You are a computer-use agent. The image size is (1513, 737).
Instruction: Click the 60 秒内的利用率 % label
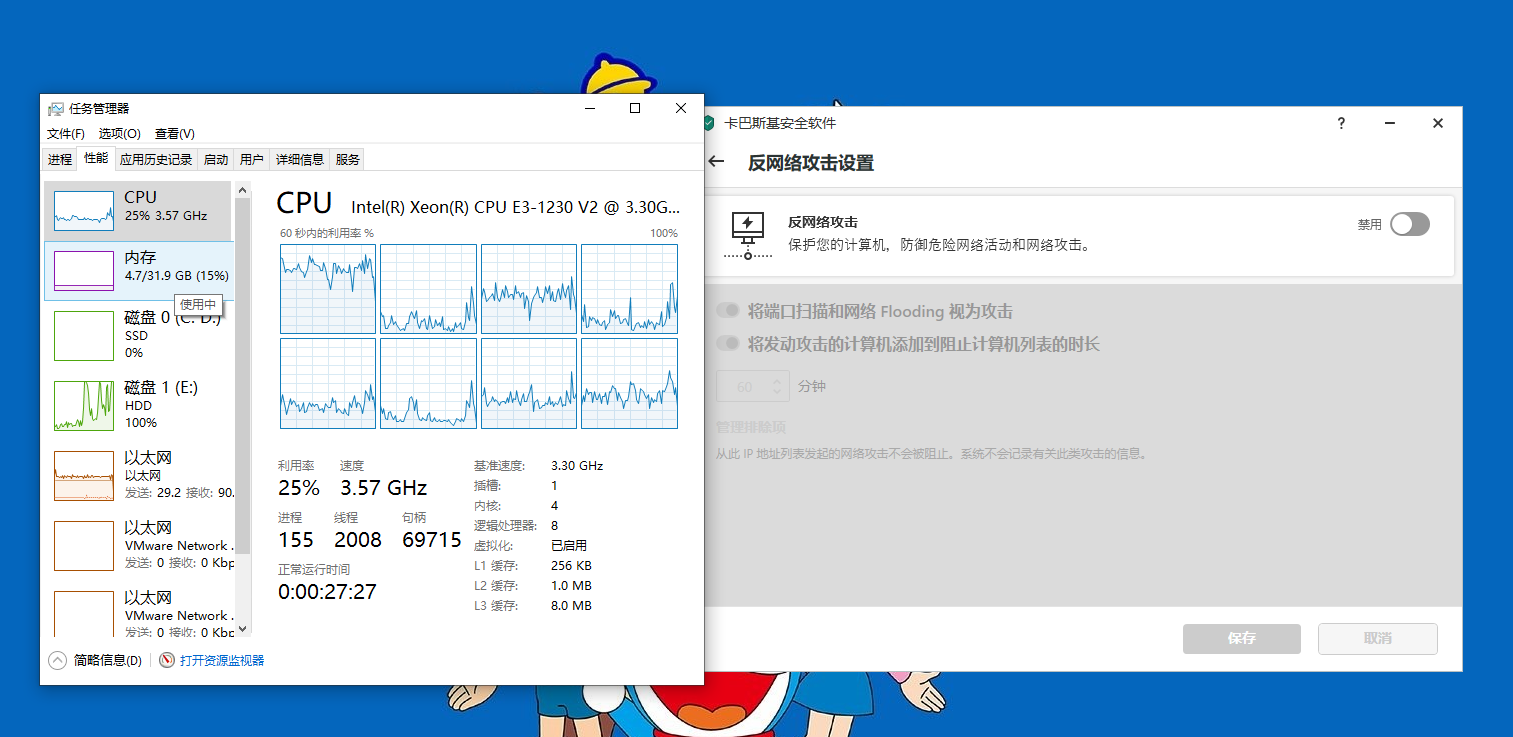click(327, 233)
